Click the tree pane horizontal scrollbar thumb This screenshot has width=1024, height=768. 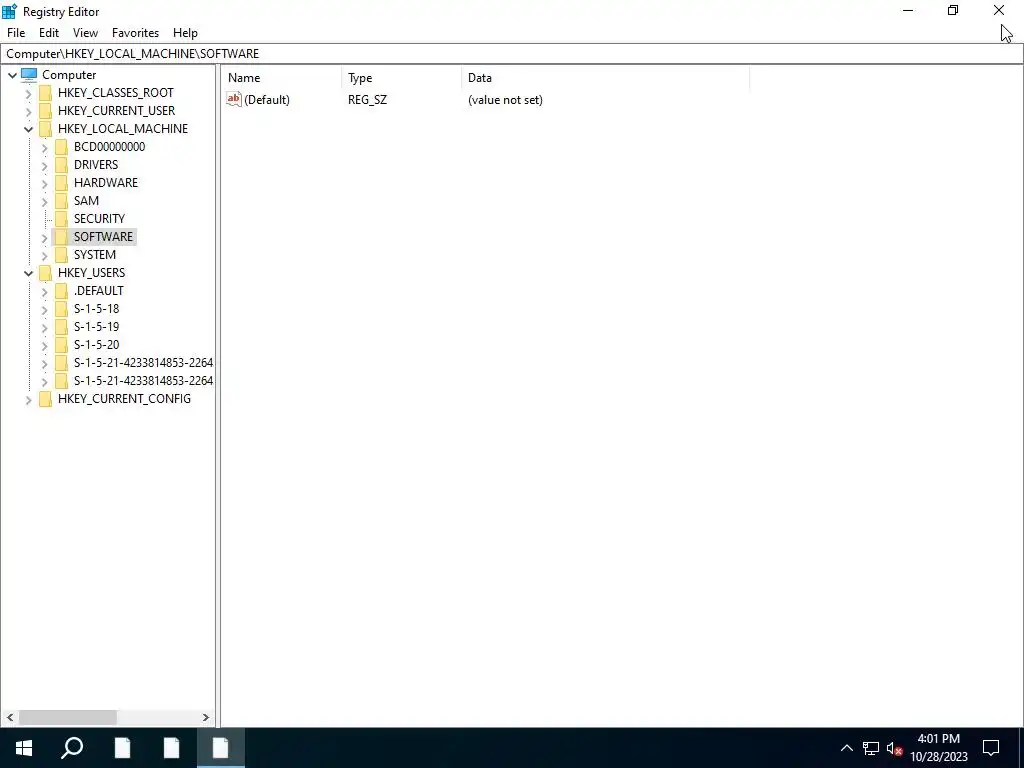[68, 717]
